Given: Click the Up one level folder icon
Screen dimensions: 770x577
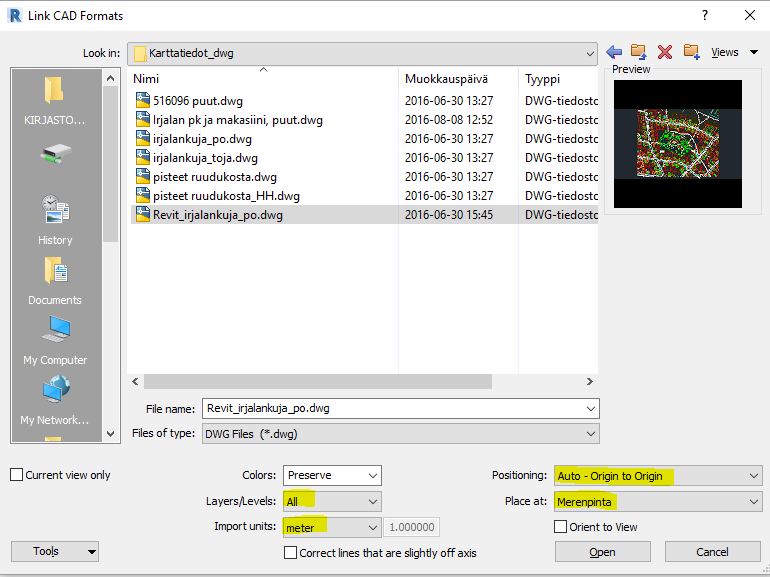Looking at the screenshot, I should tap(638, 51).
